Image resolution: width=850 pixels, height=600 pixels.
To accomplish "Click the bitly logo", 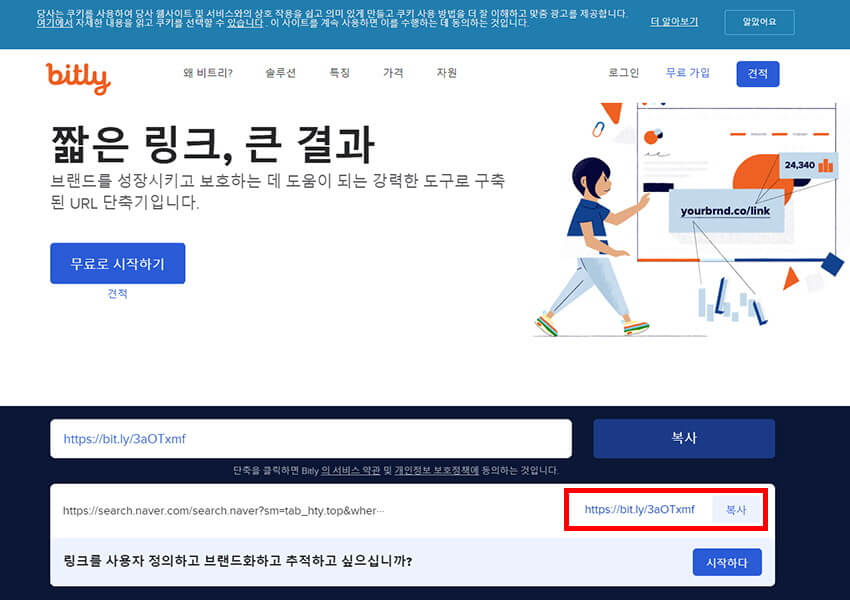I will [79, 78].
